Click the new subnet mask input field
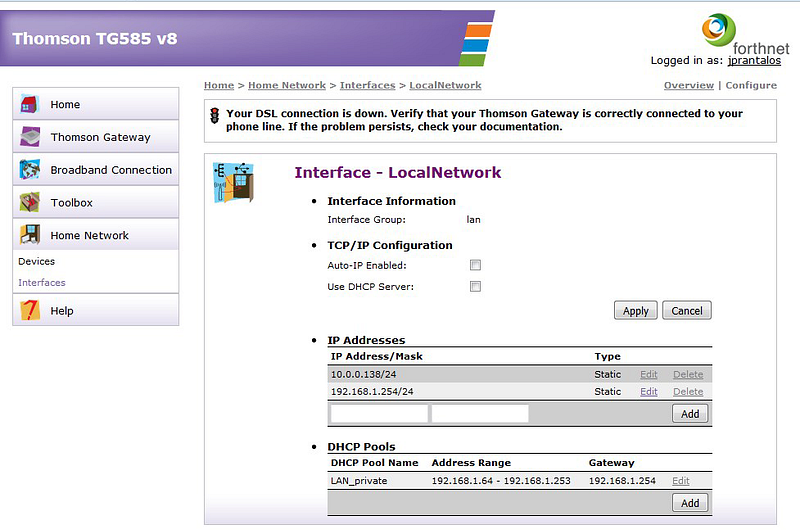The height and width of the screenshot is (530, 800). pos(480,414)
